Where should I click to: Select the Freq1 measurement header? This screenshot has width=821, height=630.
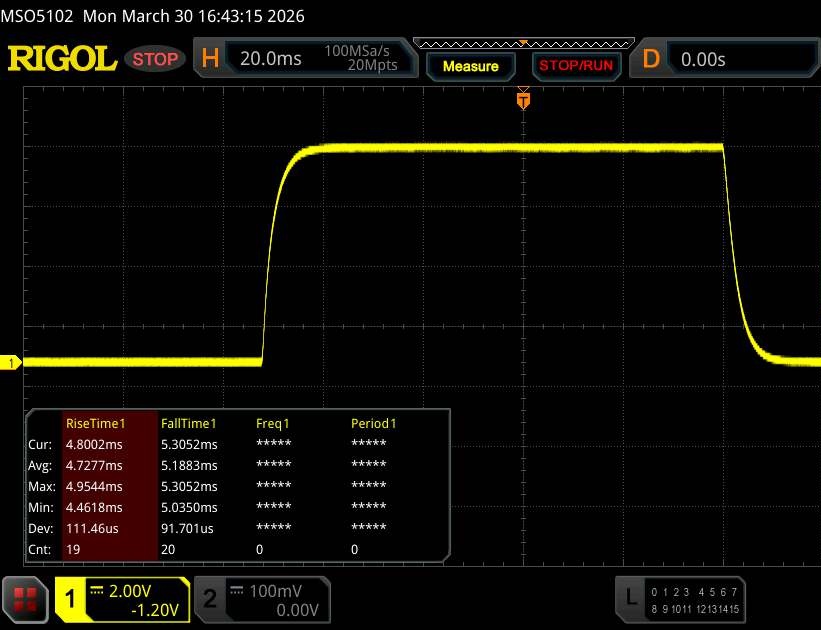click(x=273, y=423)
